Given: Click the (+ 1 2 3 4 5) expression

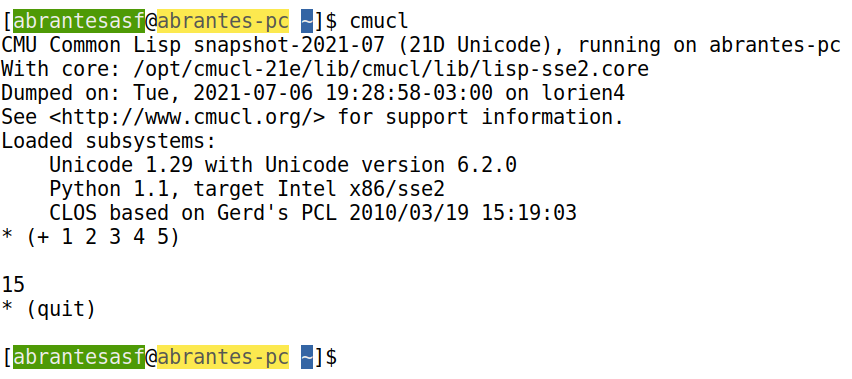Looking at the screenshot, I should (x=103, y=237).
